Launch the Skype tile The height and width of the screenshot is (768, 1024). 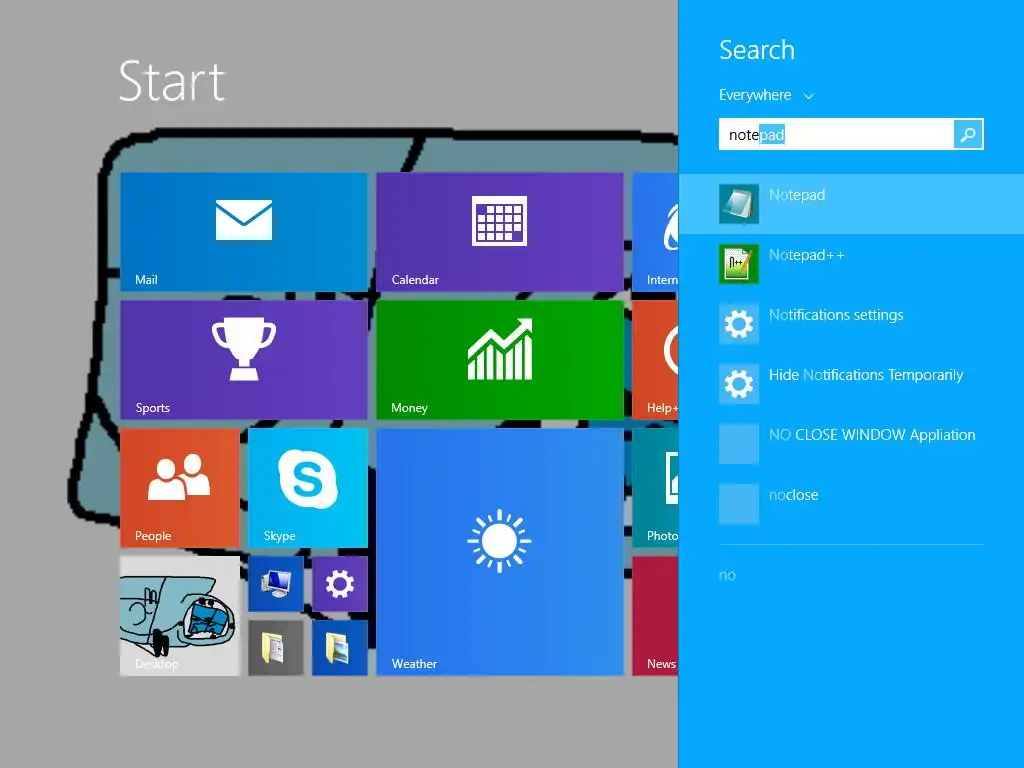pos(308,487)
